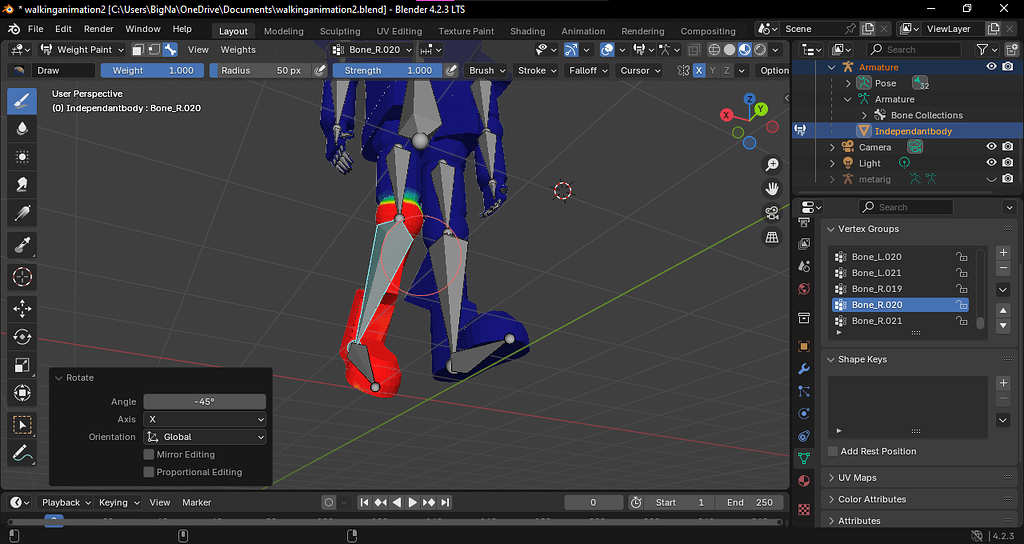The image size is (1024, 544).
Task: Open the Cursor dropdown
Action: (x=640, y=71)
